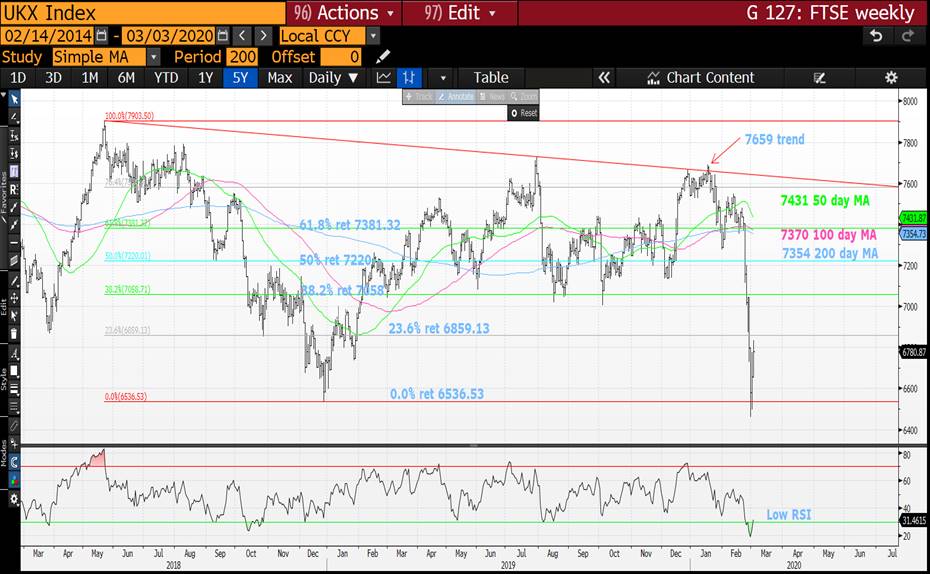Edit the start date field 02/14/2014
The height and width of the screenshot is (574, 930).
point(48,36)
